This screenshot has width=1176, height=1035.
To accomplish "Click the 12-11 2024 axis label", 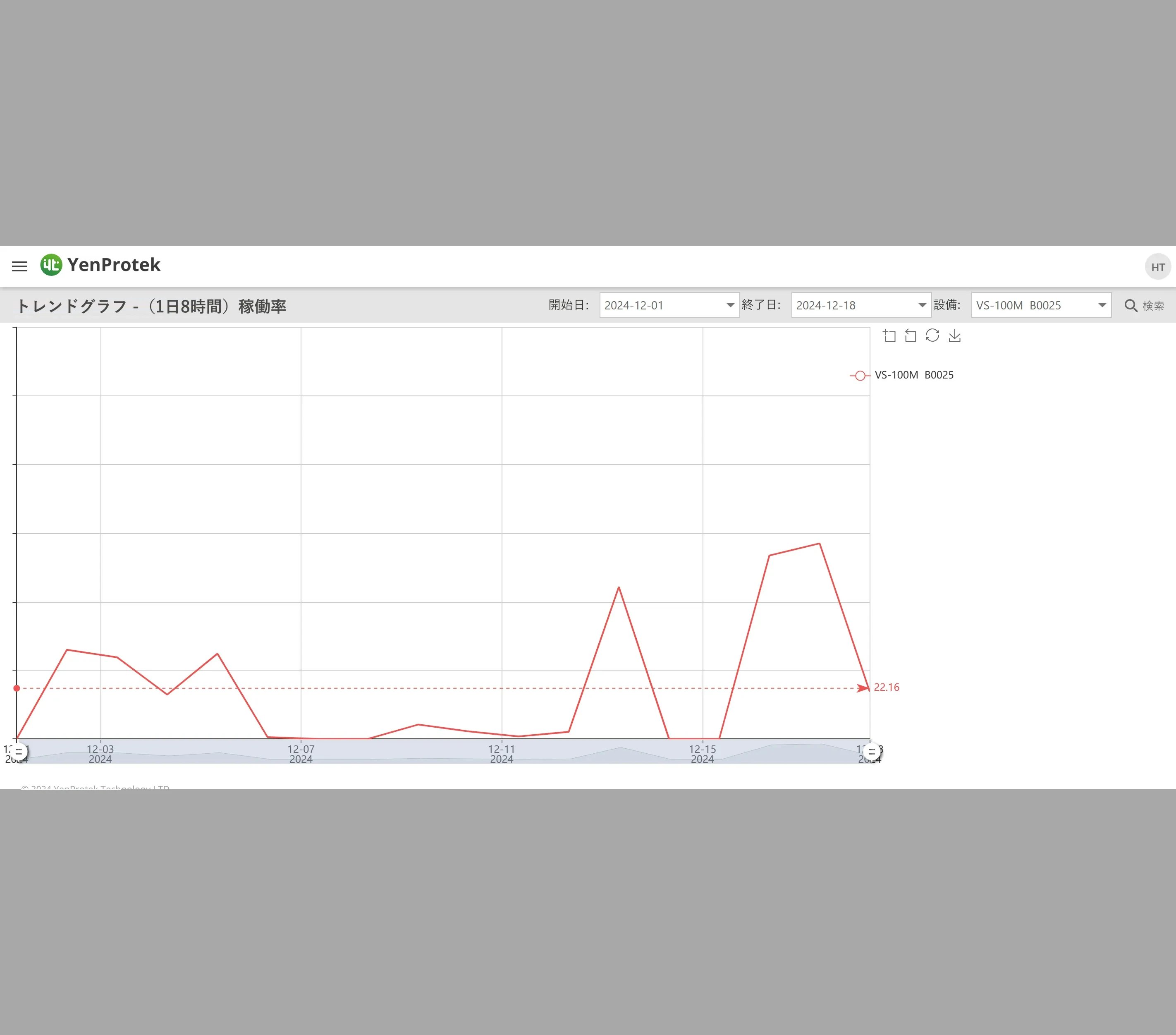I will point(502,754).
